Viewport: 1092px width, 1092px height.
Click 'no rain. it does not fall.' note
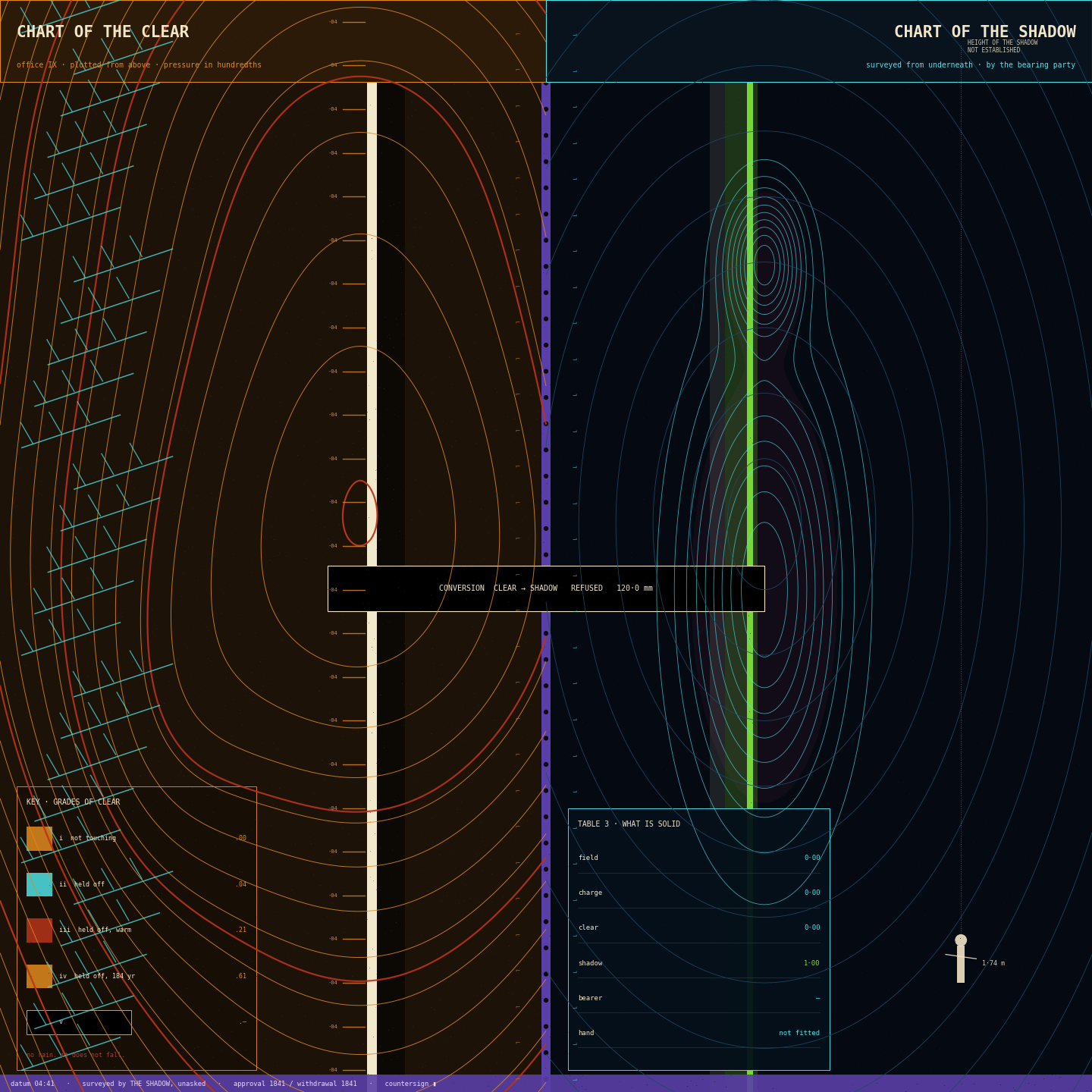coord(75,1055)
